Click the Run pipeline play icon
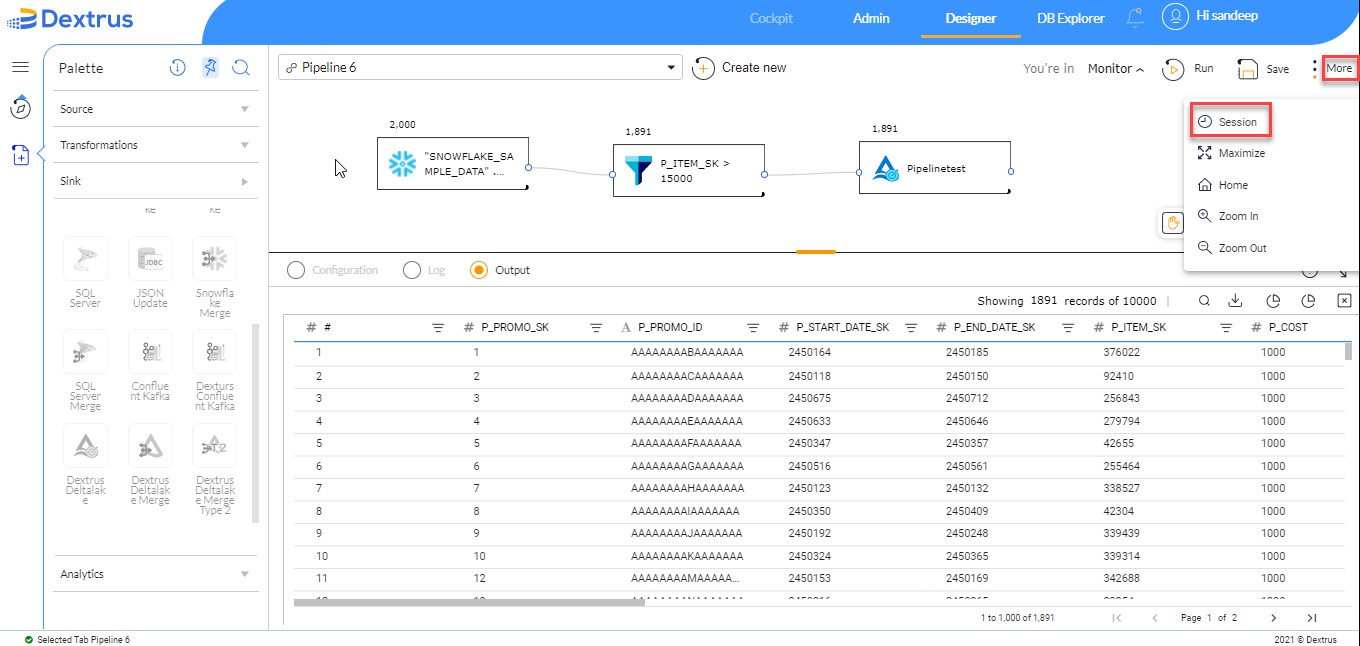The height and width of the screenshot is (646, 1360). coord(1173,69)
